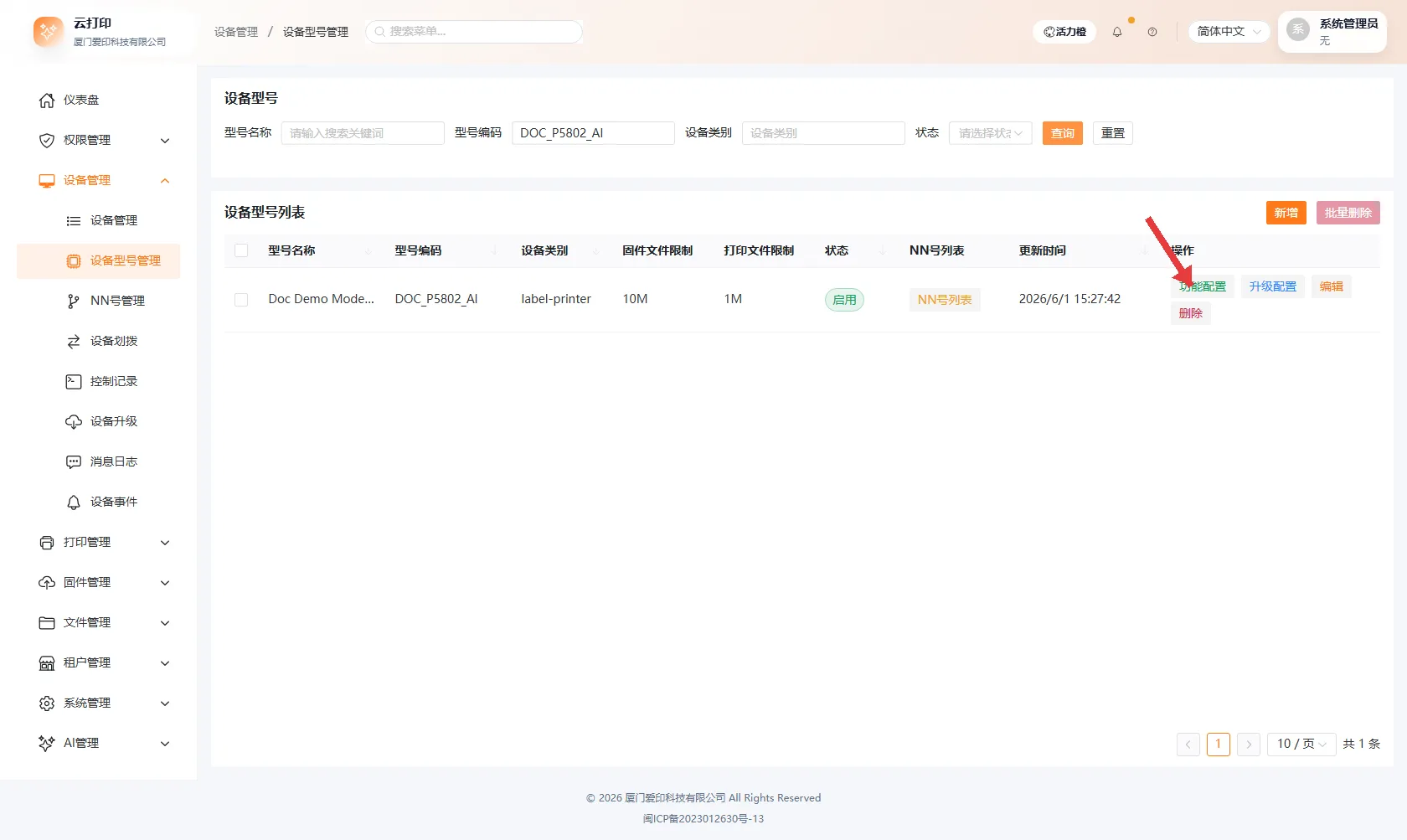The image size is (1407, 840).
Task: Click the 系统管理员 avatar
Action: click(x=1298, y=29)
